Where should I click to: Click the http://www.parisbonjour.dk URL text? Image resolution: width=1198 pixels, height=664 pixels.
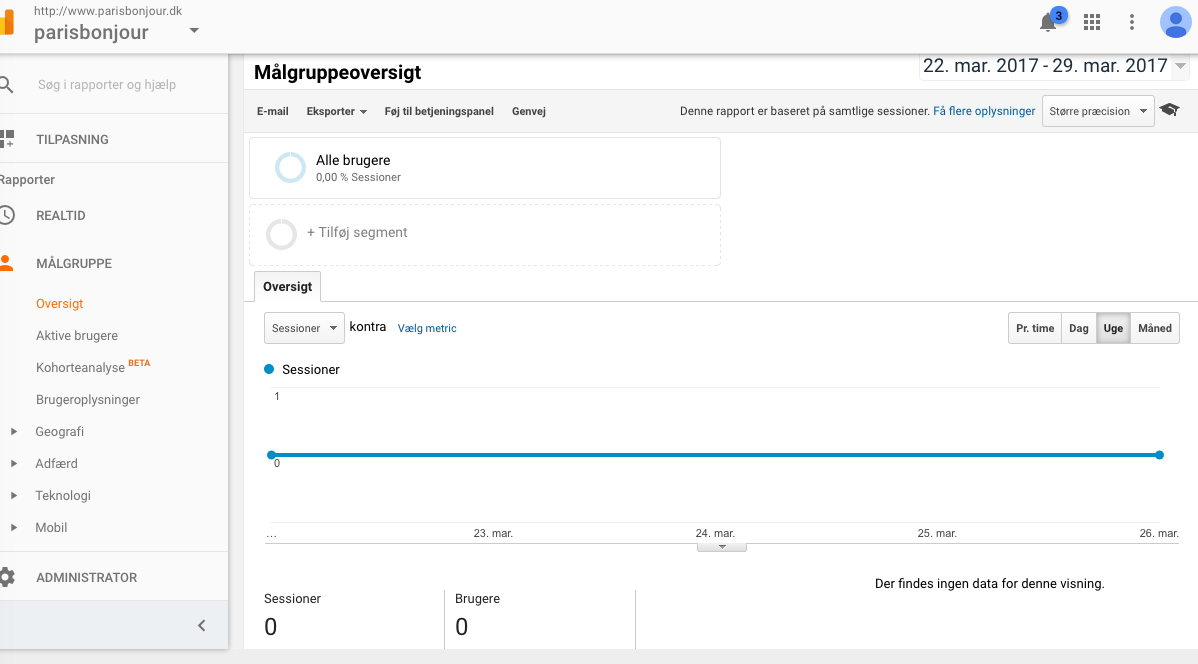coord(108,11)
